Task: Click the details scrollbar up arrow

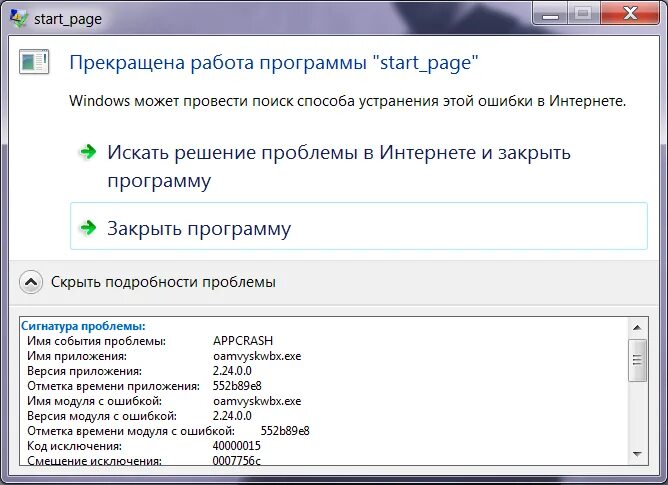Action: point(637,327)
